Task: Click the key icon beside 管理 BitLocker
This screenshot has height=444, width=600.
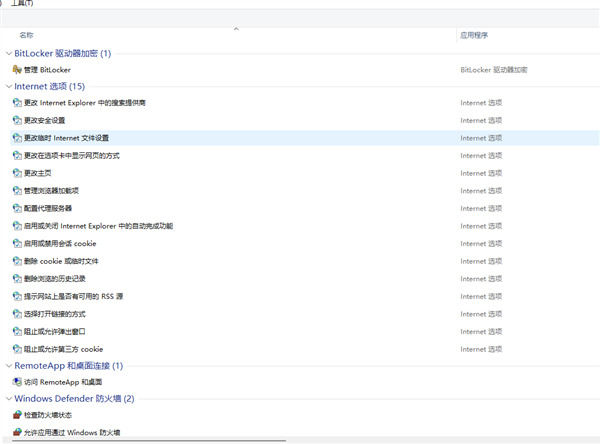Action: coord(17,70)
